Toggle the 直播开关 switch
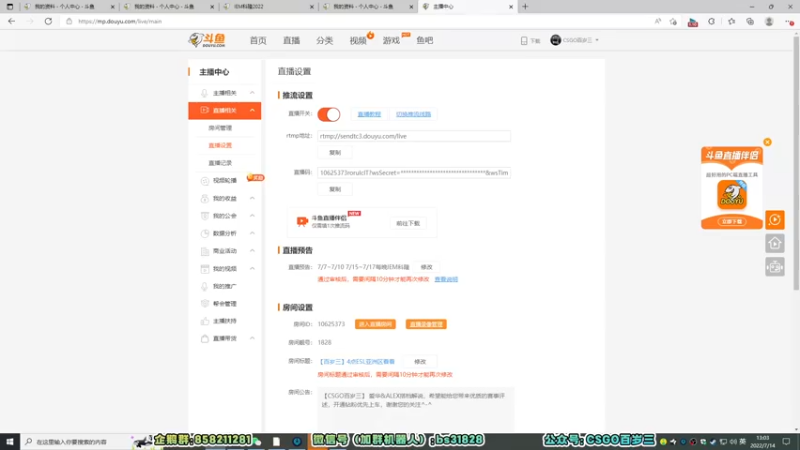 pyautogui.click(x=329, y=114)
